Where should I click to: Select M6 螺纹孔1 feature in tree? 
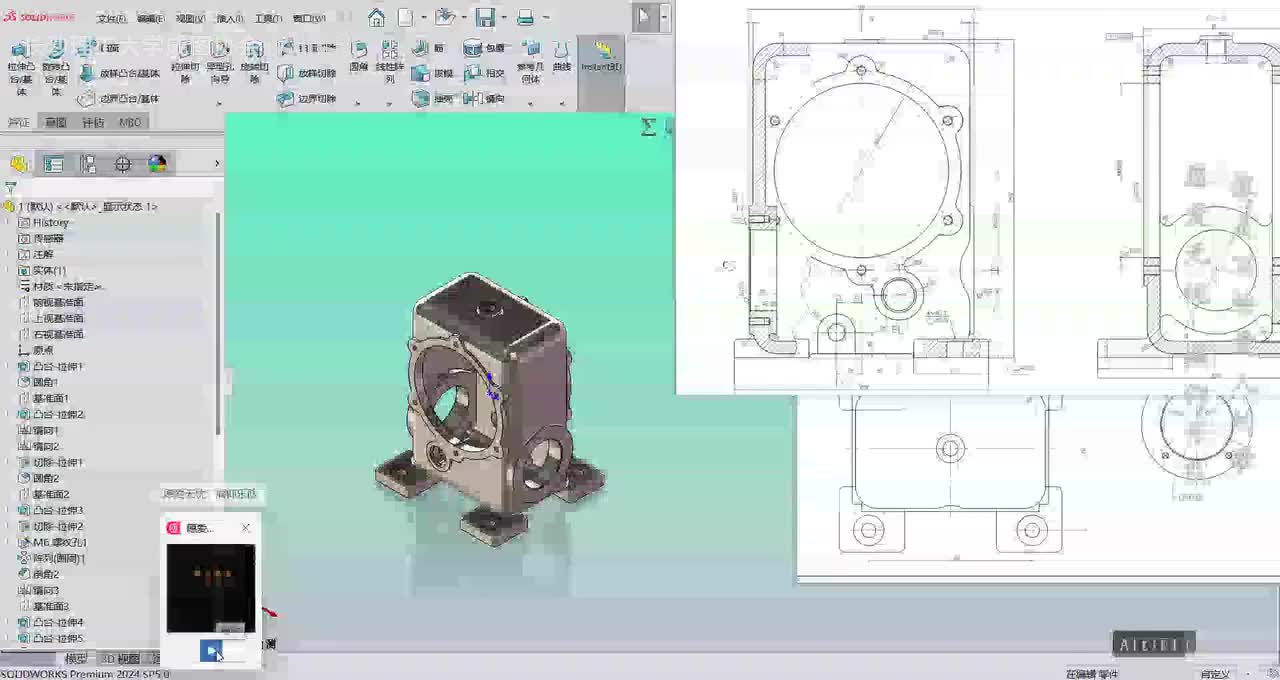coord(60,542)
